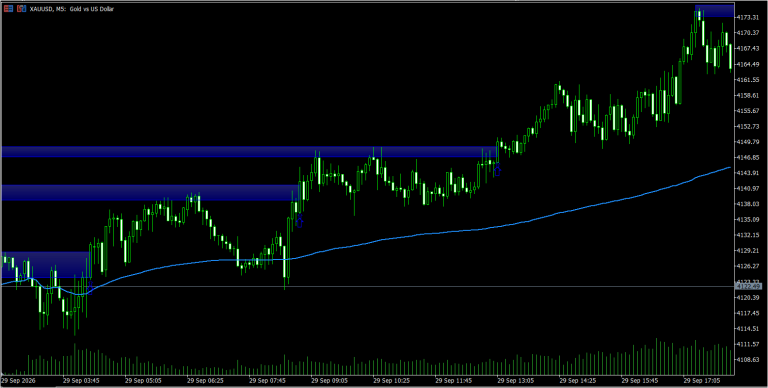The image size is (768, 388).
Task: Click the 4126.27 price scale label
Action: tap(748, 266)
